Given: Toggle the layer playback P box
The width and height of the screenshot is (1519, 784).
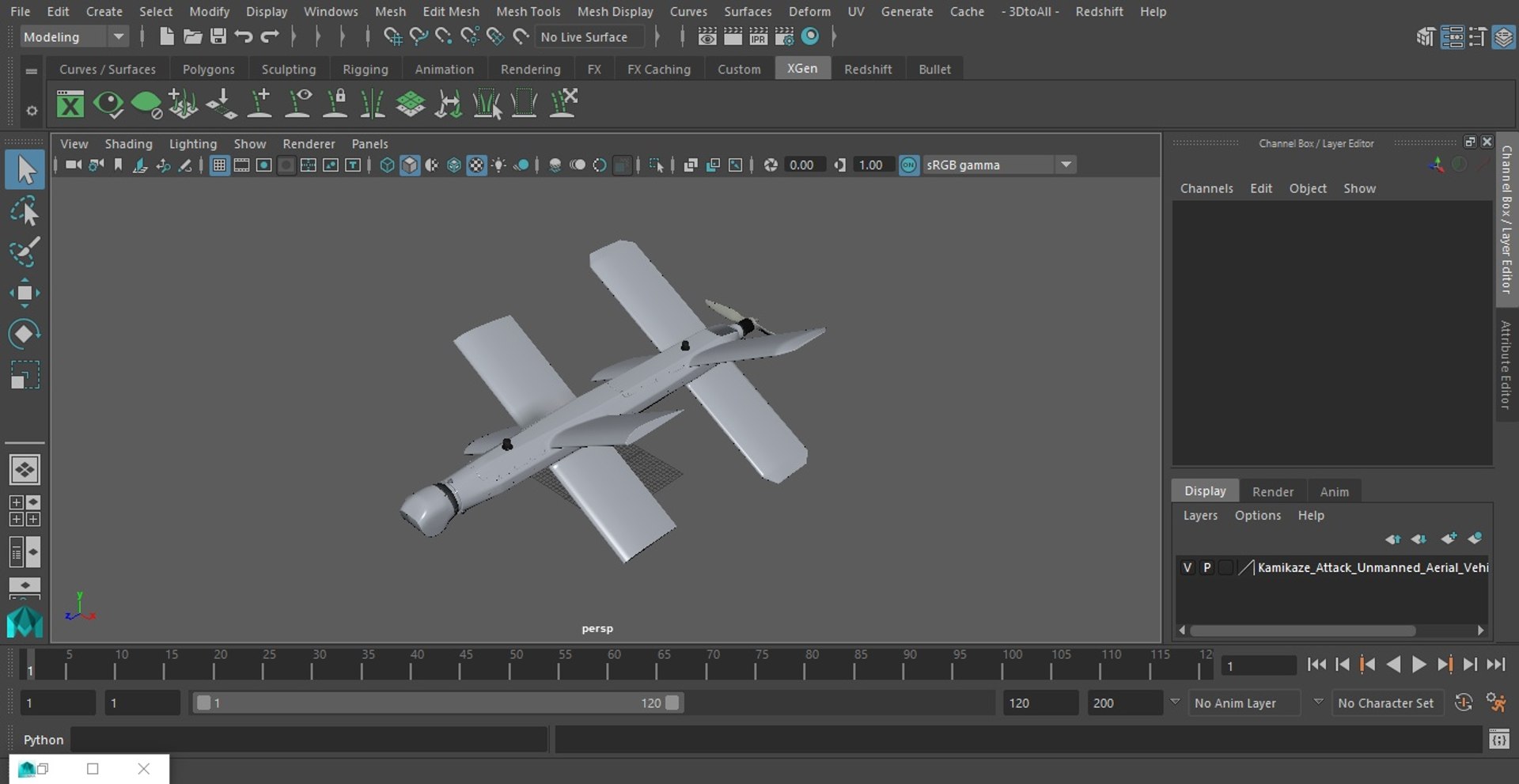Looking at the screenshot, I should point(1206,567).
